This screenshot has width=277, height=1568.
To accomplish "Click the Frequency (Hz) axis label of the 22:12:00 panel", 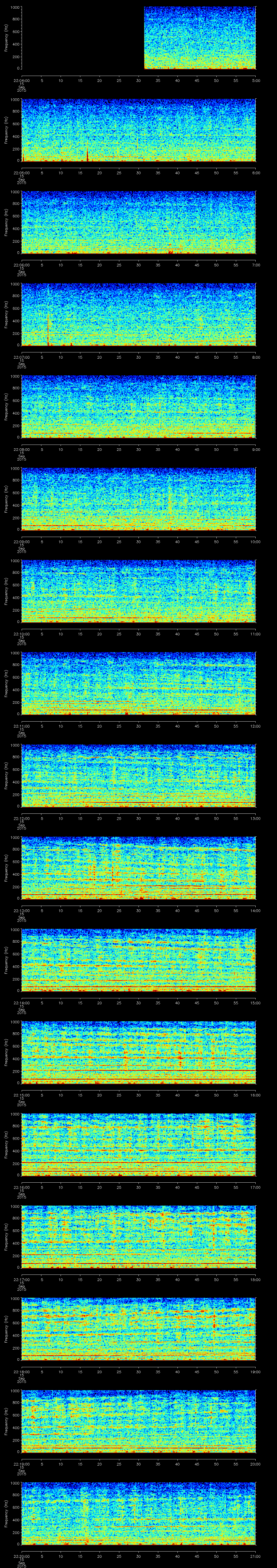I will point(6,775).
